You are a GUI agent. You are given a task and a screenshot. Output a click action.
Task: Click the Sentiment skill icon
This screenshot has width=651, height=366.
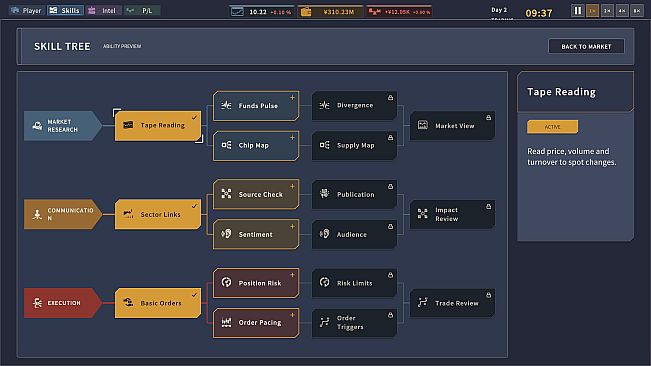coord(226,234)
